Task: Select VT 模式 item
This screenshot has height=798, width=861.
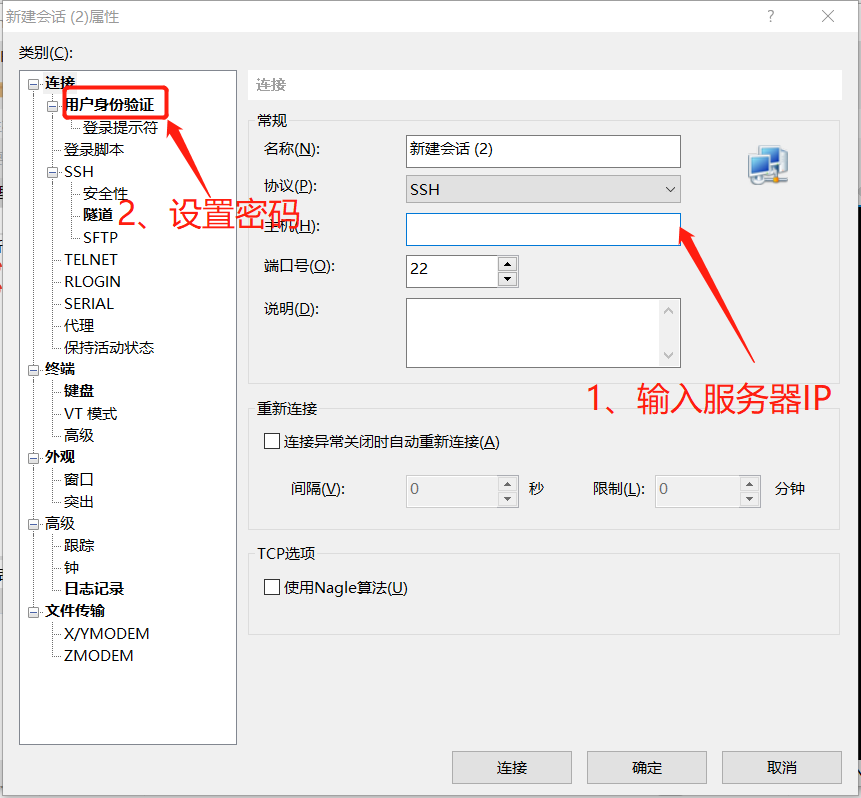Action: tap(90, 413)
